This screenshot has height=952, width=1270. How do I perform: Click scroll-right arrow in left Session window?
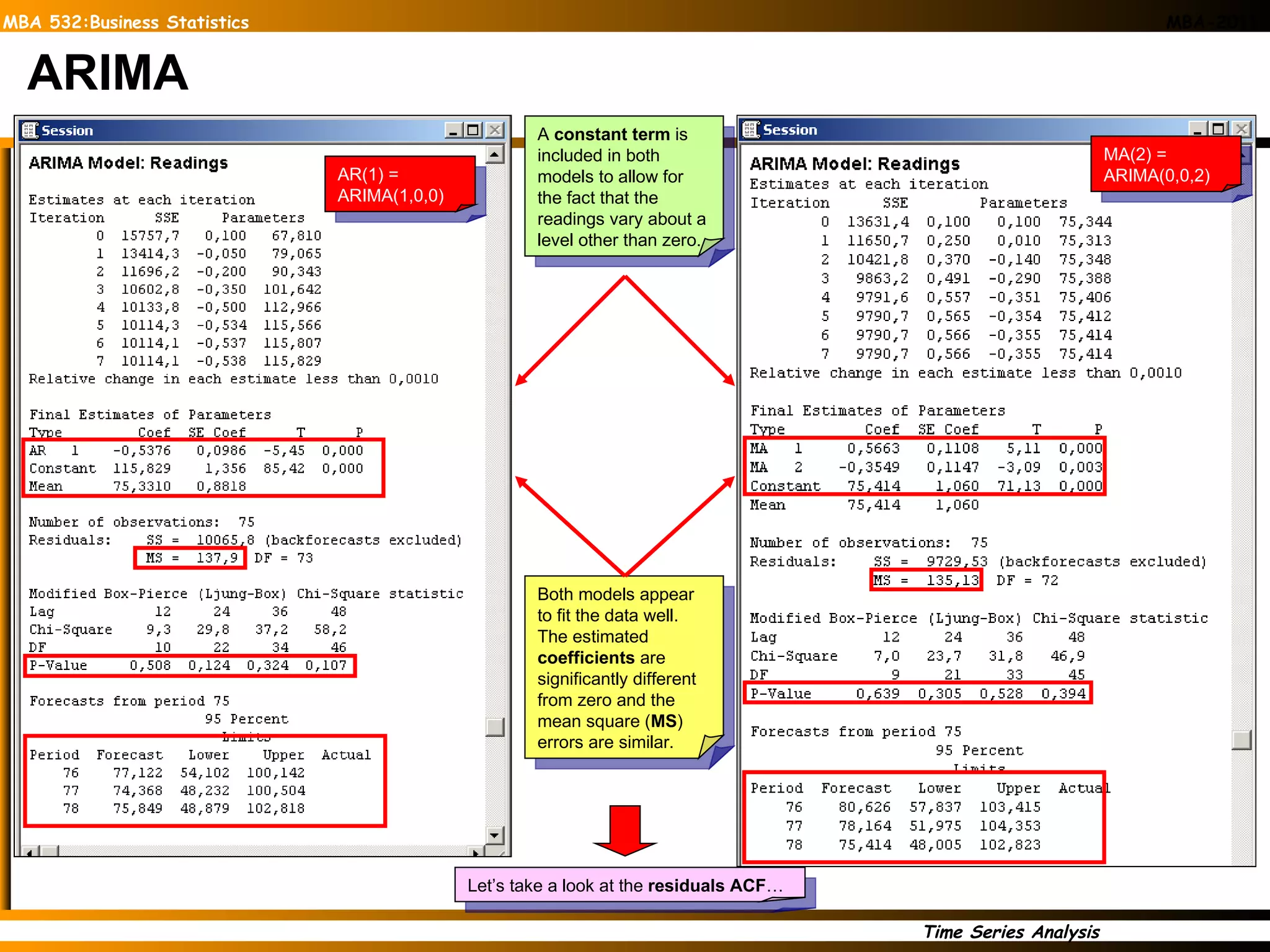click(476, 852)
